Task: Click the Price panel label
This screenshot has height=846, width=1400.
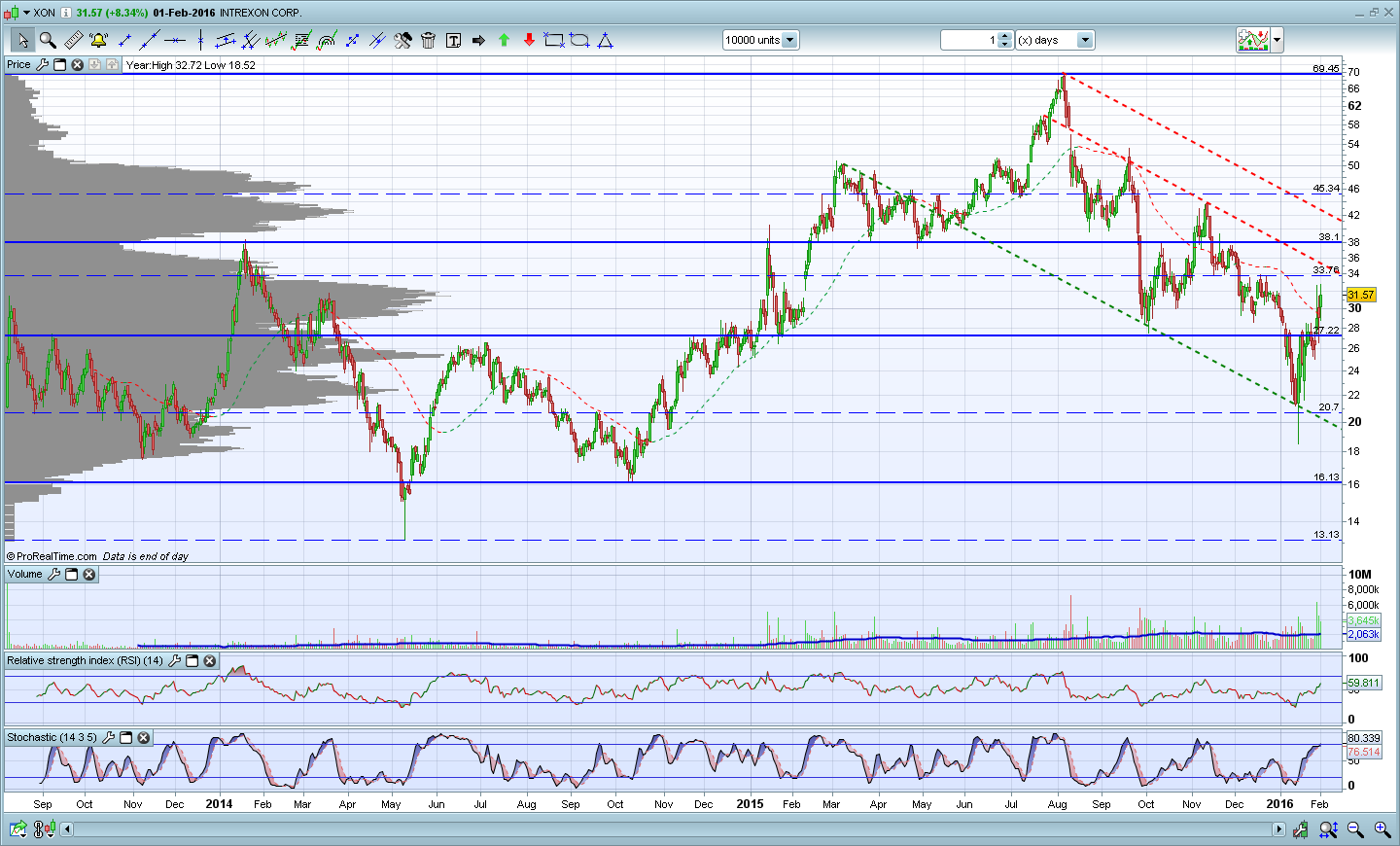Action: (x=18, y=65)
